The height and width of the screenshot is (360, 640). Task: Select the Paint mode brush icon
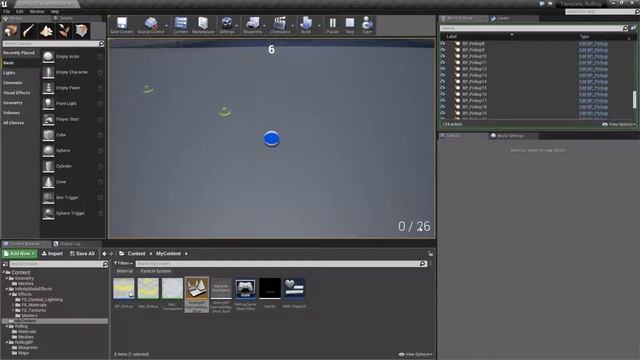tap(29, 31)
